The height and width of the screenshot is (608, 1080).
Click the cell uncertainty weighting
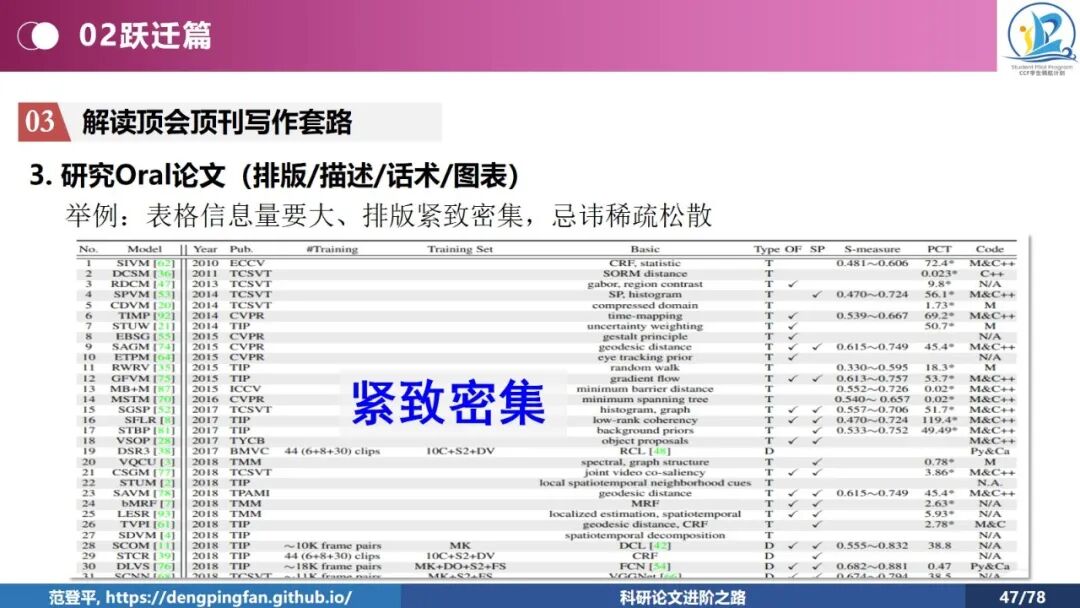(645, 326)
